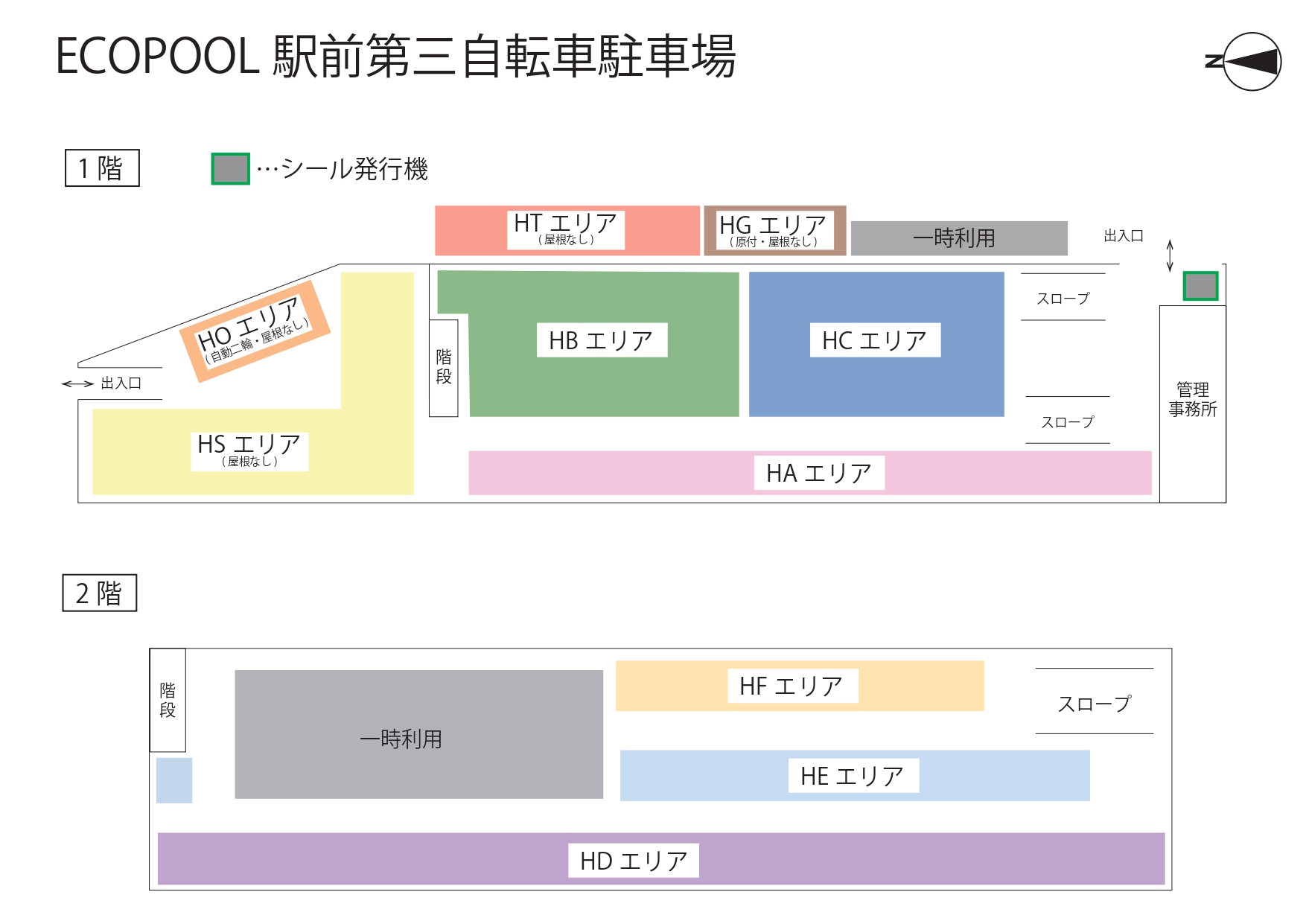This screenshot has width=1306, height=924.
Task: Click the vertical double arrow near top-right 出入口
Action: [x=1170, y=255]
